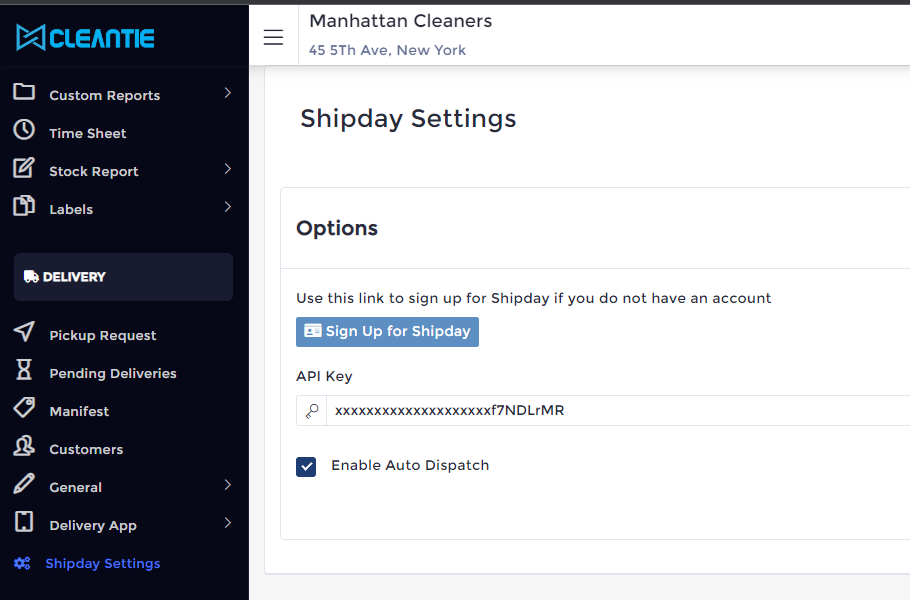Expand the Delivery App menu
This screenshot has height=600, width=910.
point(228,524)
